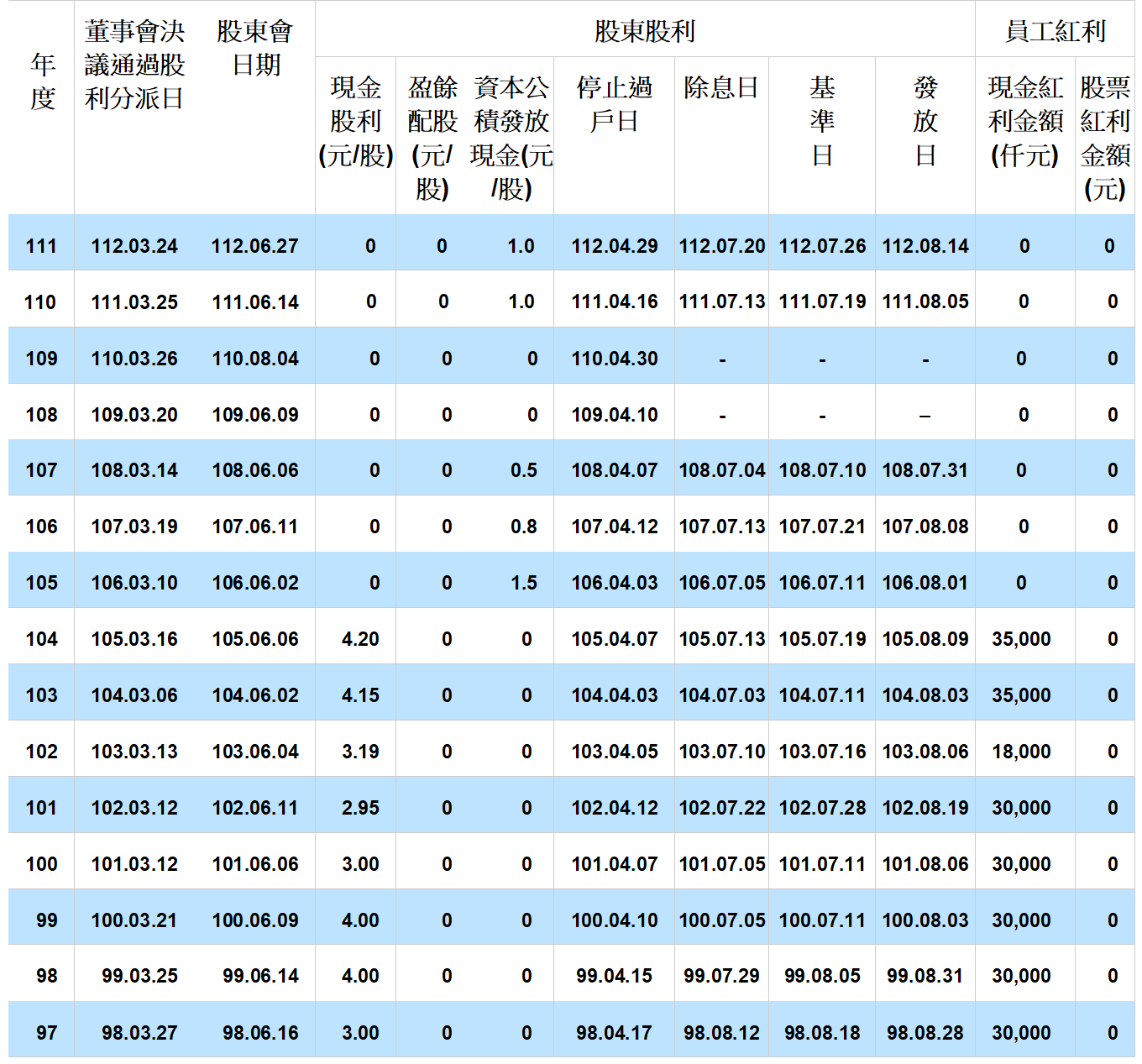Select year cell 104
The image size is (1142, 1064).
[x=41, y=639]
